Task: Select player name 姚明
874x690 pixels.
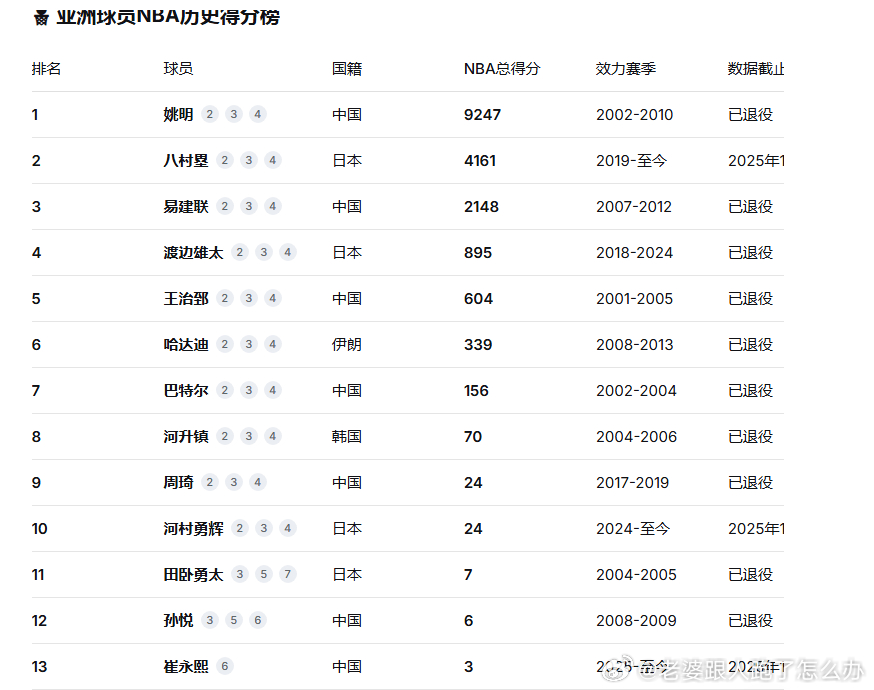Action: point(178,114)
